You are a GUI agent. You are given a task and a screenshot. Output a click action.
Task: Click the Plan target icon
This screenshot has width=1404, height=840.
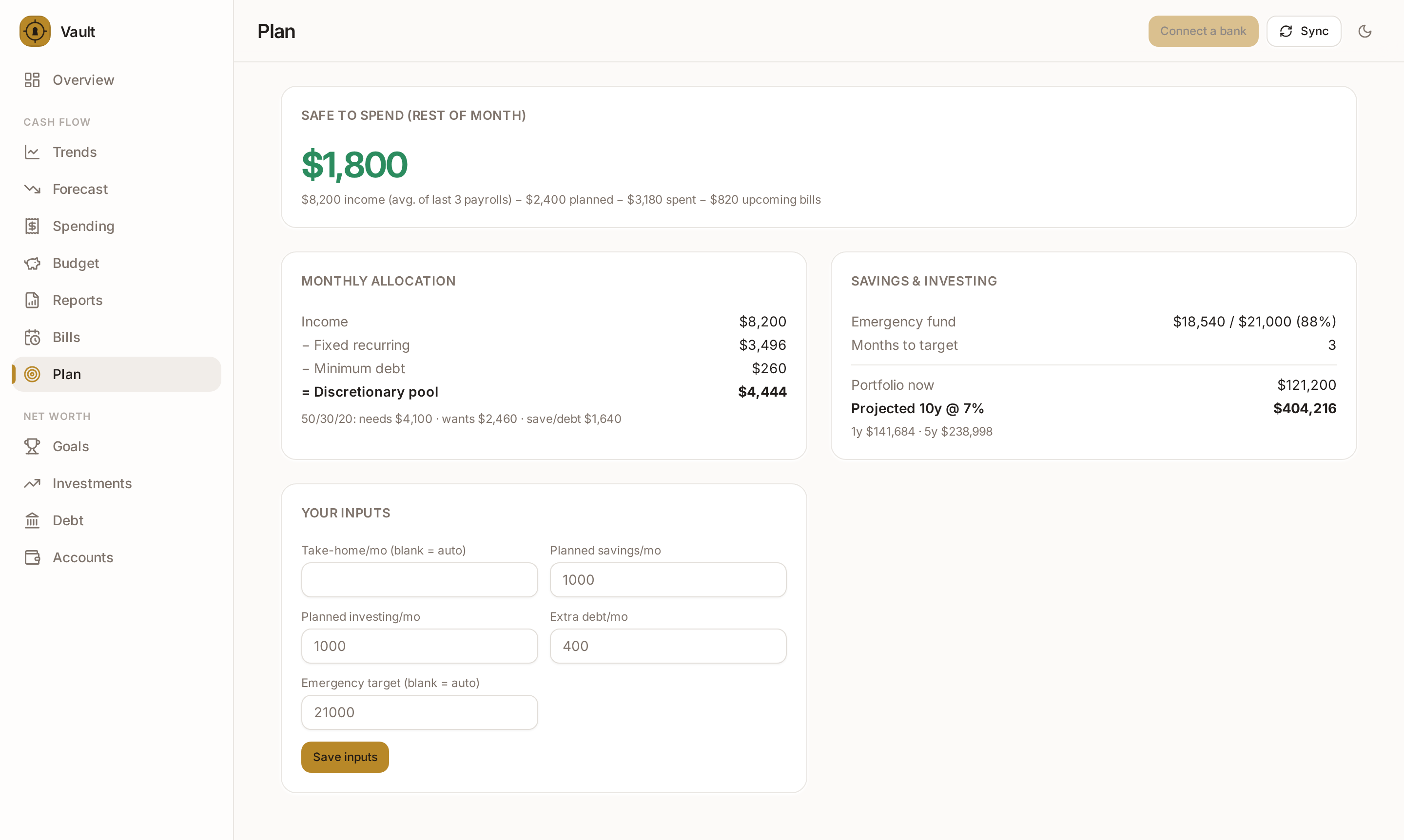pyautogui.click(x=32, y=374)
